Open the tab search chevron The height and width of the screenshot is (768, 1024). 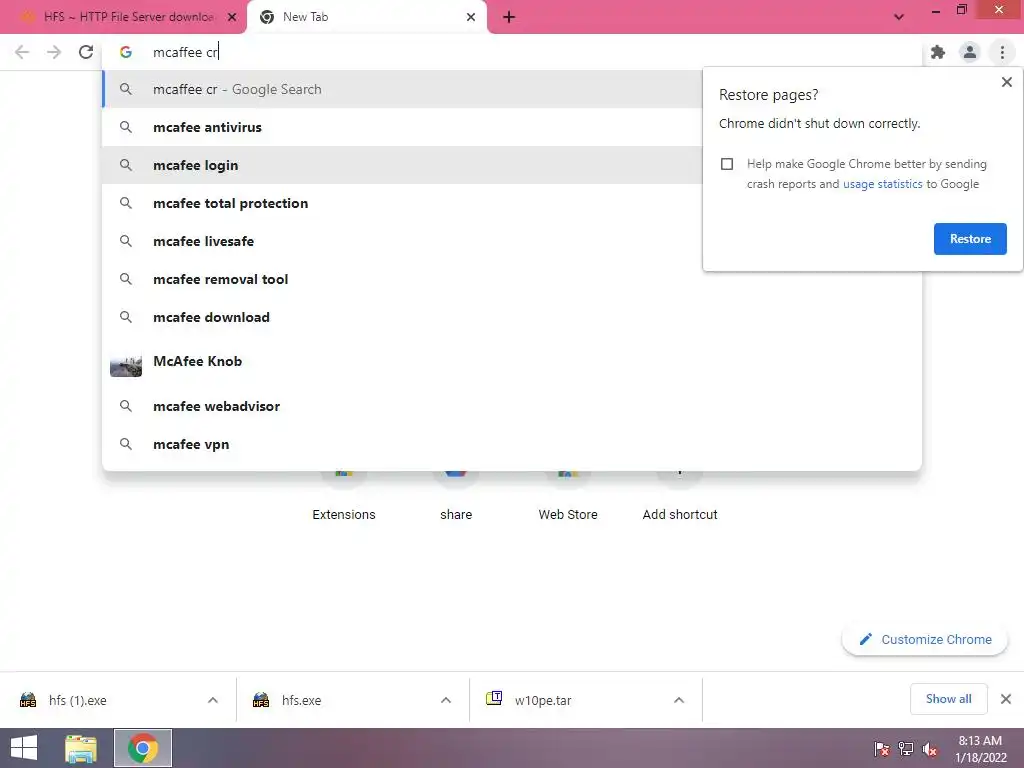click(x=899, y=17)
